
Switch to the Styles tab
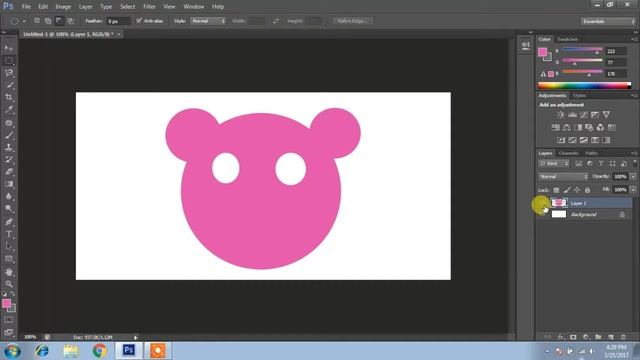click(x=579, y=96)
